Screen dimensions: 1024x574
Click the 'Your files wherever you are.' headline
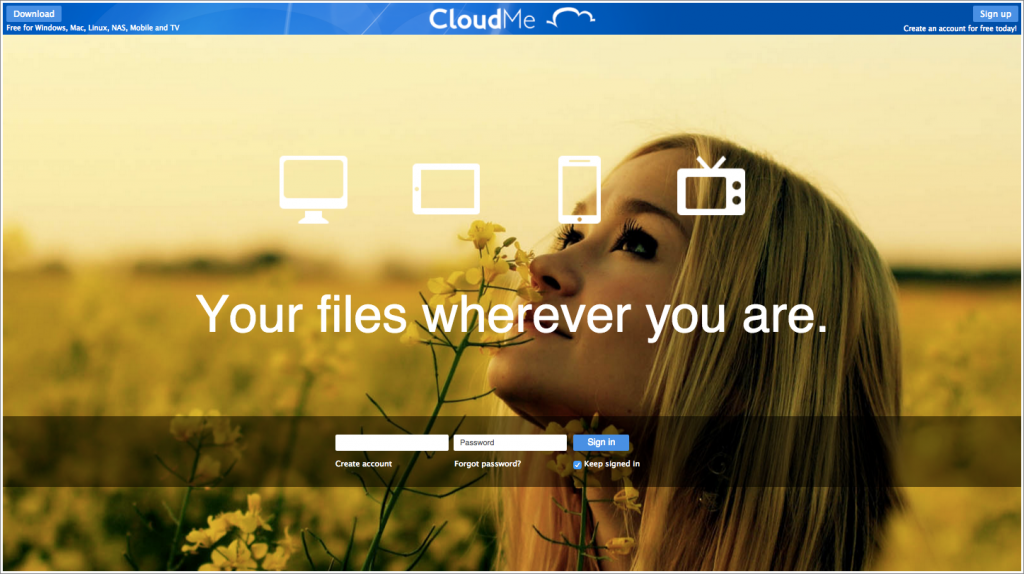[511, 315]
